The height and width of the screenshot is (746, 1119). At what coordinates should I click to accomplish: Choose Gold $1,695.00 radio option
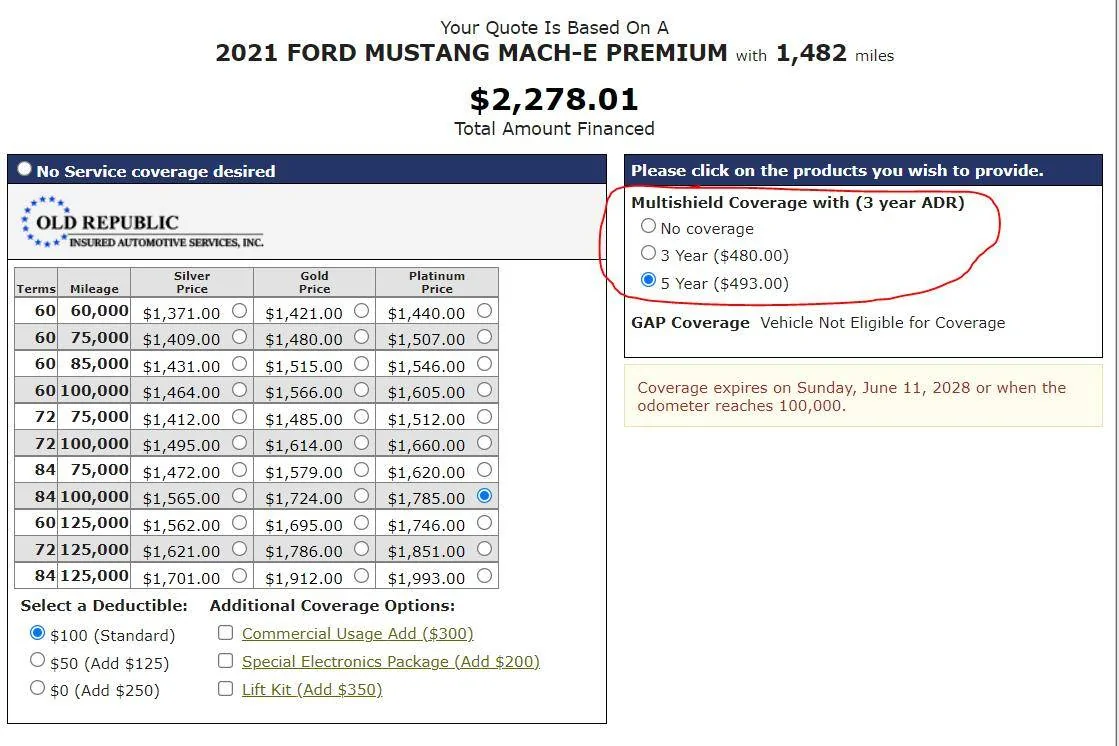coord(362,523)
